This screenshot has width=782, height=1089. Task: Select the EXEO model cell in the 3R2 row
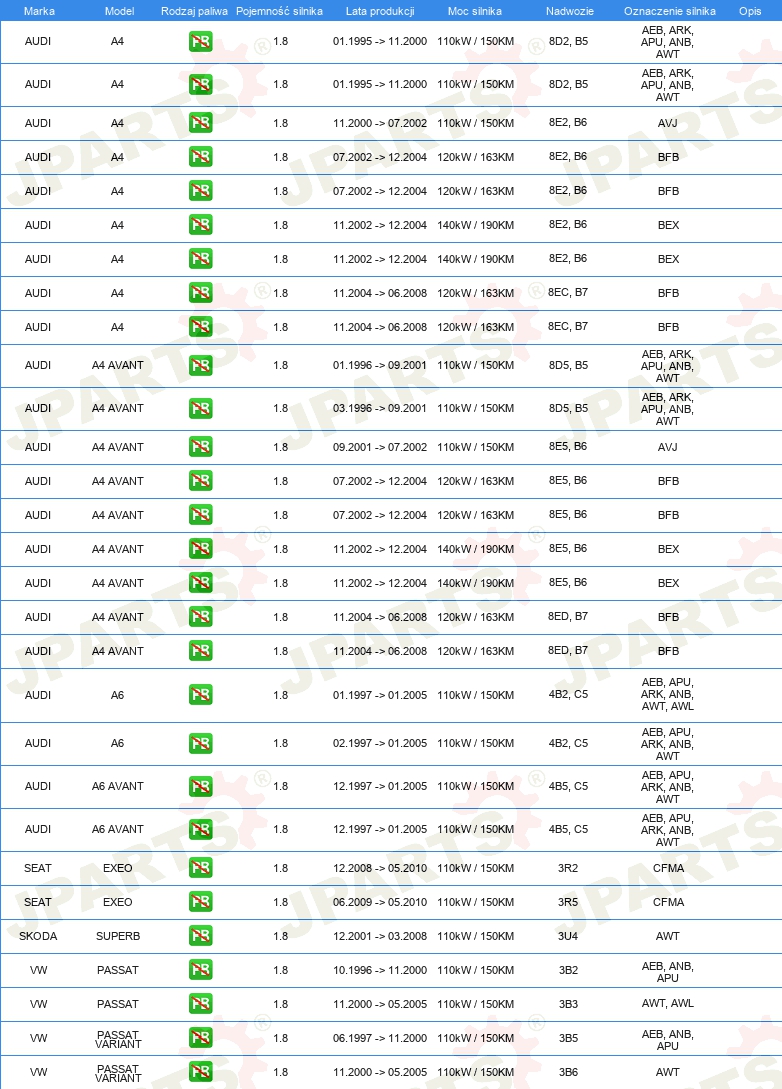point(117,868)
